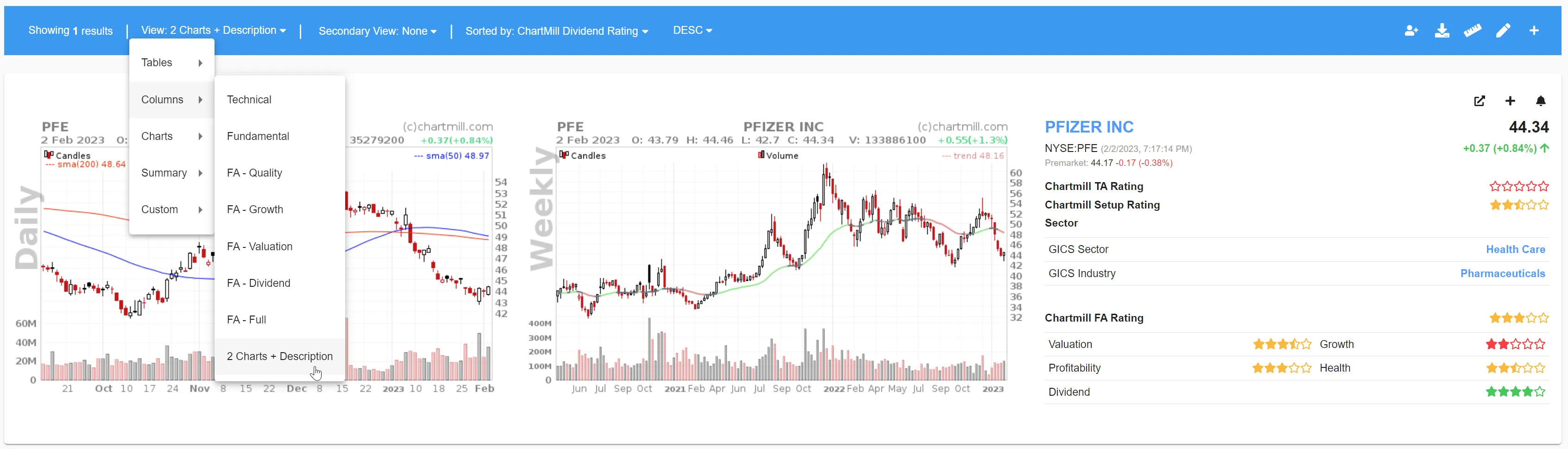
Task: Click the Volume legend on weekly chart
Action: (778, 156)
